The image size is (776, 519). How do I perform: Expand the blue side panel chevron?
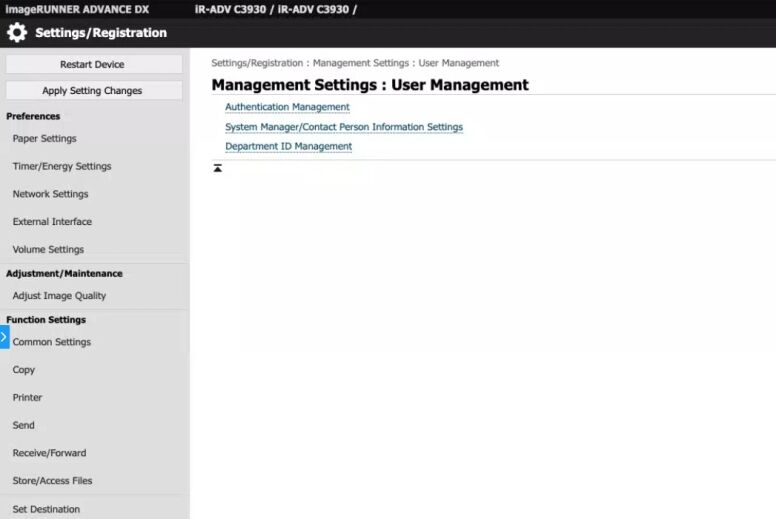[4, 338]
